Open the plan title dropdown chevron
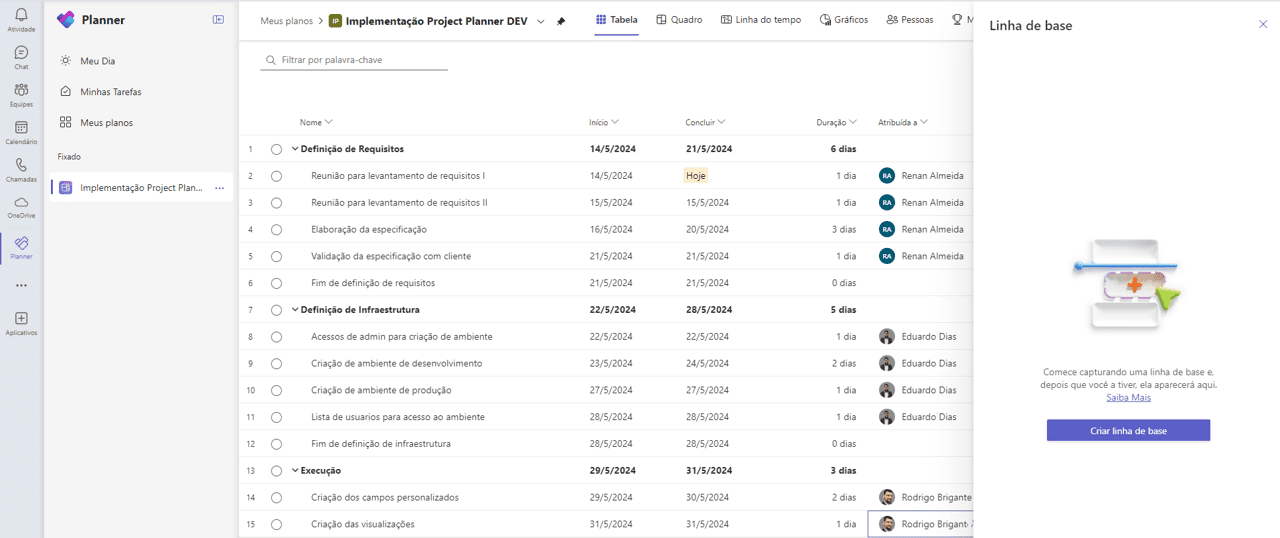Viewport: 1280px width, 538px height. point(541,21)
